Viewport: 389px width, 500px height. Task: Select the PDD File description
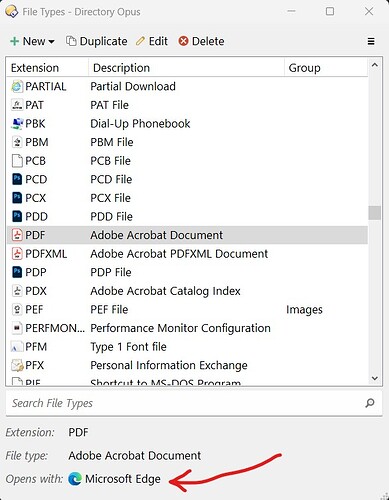point(111,217)
